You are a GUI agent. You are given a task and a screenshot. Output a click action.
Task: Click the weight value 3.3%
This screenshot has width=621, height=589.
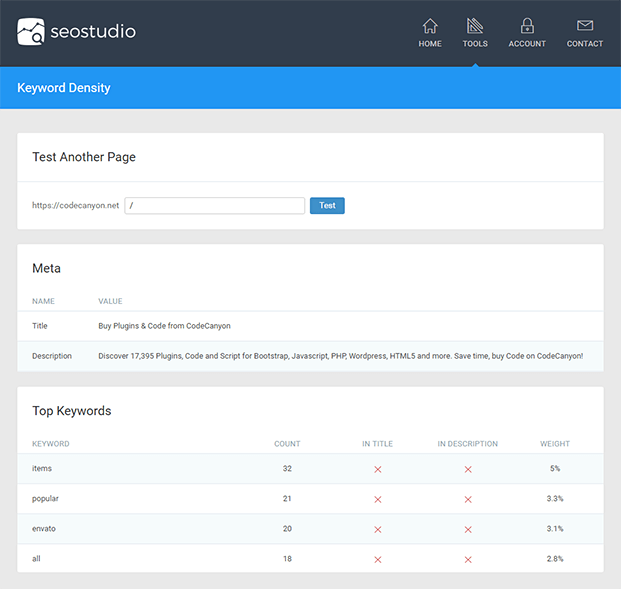coord(555,498)
